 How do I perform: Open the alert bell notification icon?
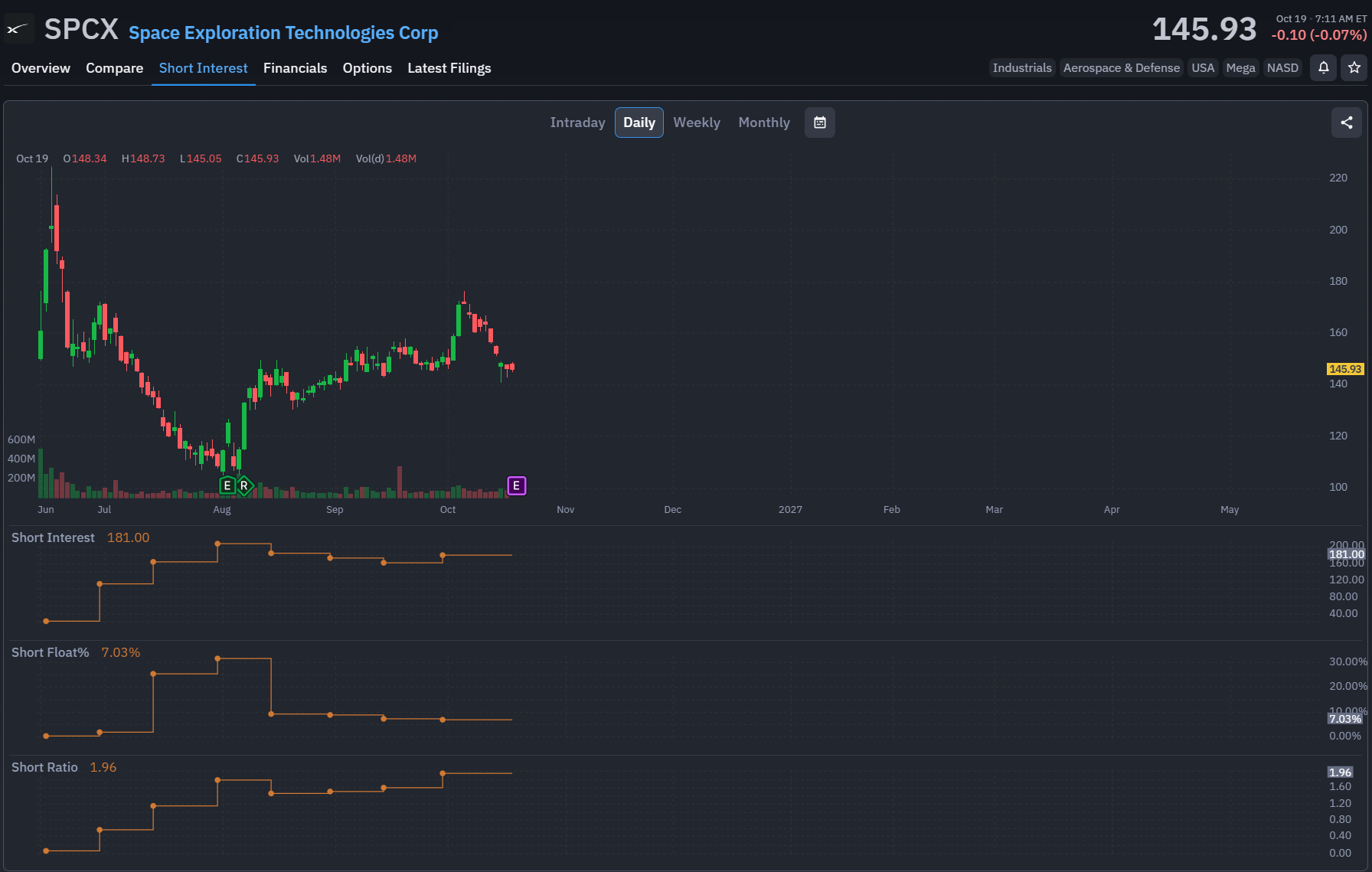click(1323, 68)
